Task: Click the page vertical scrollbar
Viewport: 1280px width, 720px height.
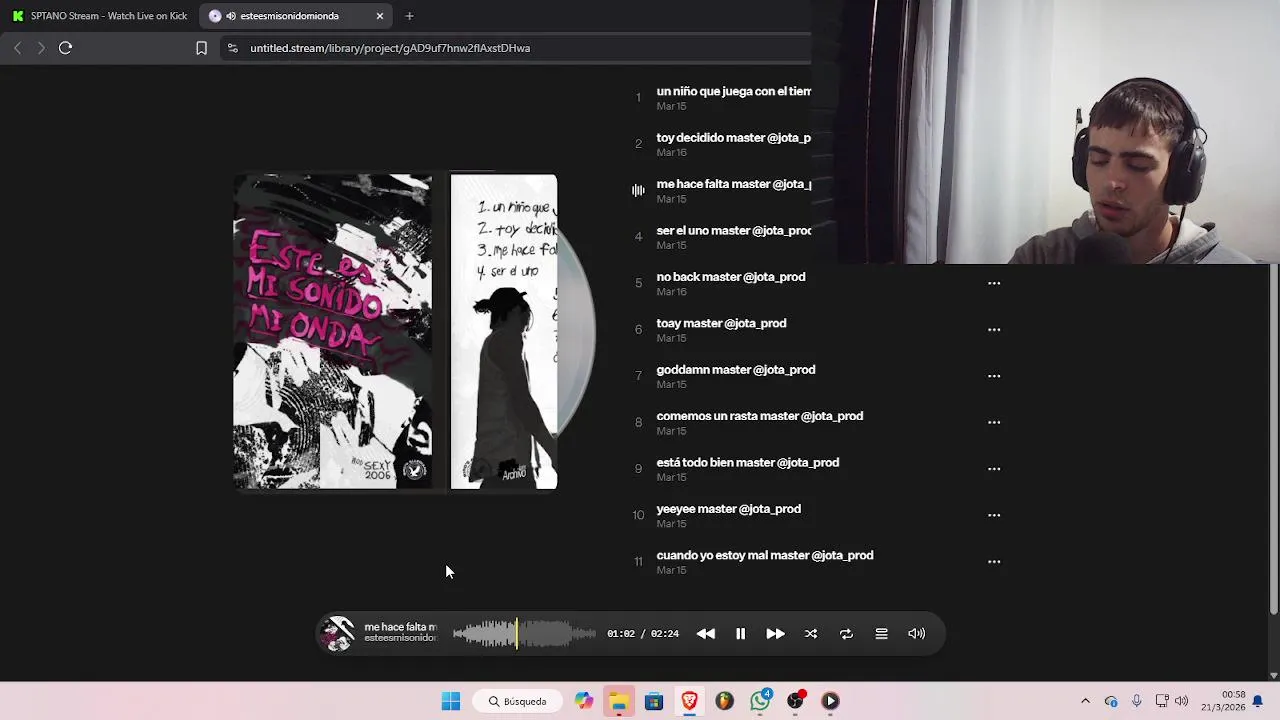Action: point(1273,440)
